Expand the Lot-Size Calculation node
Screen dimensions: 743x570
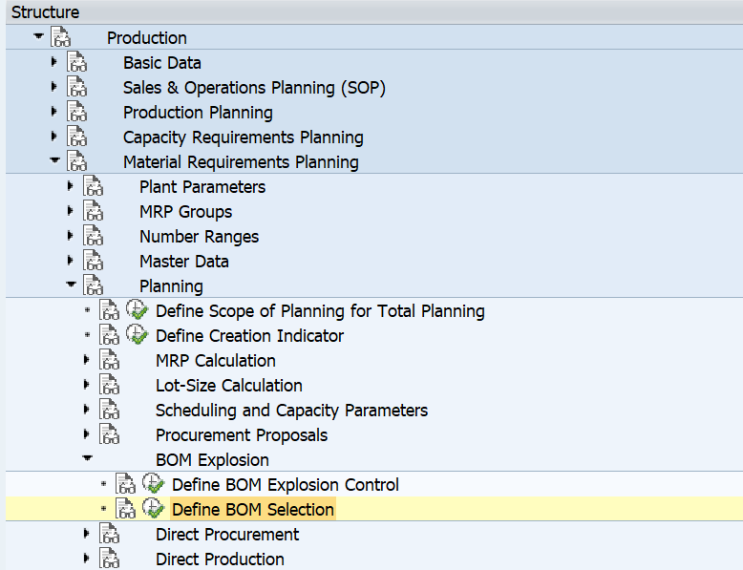pyautogui.click(x=86, y=384)
